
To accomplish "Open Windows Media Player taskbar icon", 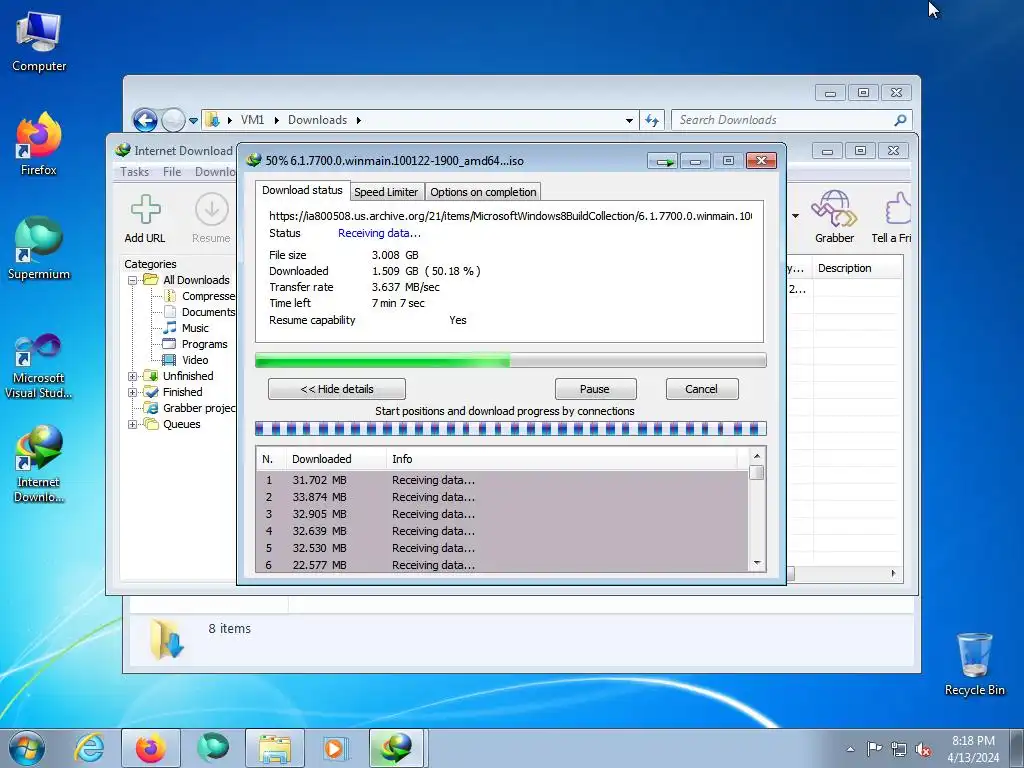I will pyautogui.click(x=336, y=748).
